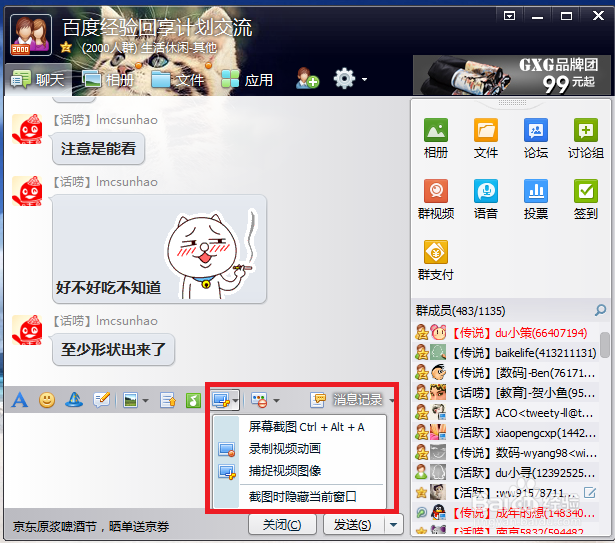This screenshot has width=615, height=543.
Task: Collapse the right panel grip handle
Action: point(512,103)
